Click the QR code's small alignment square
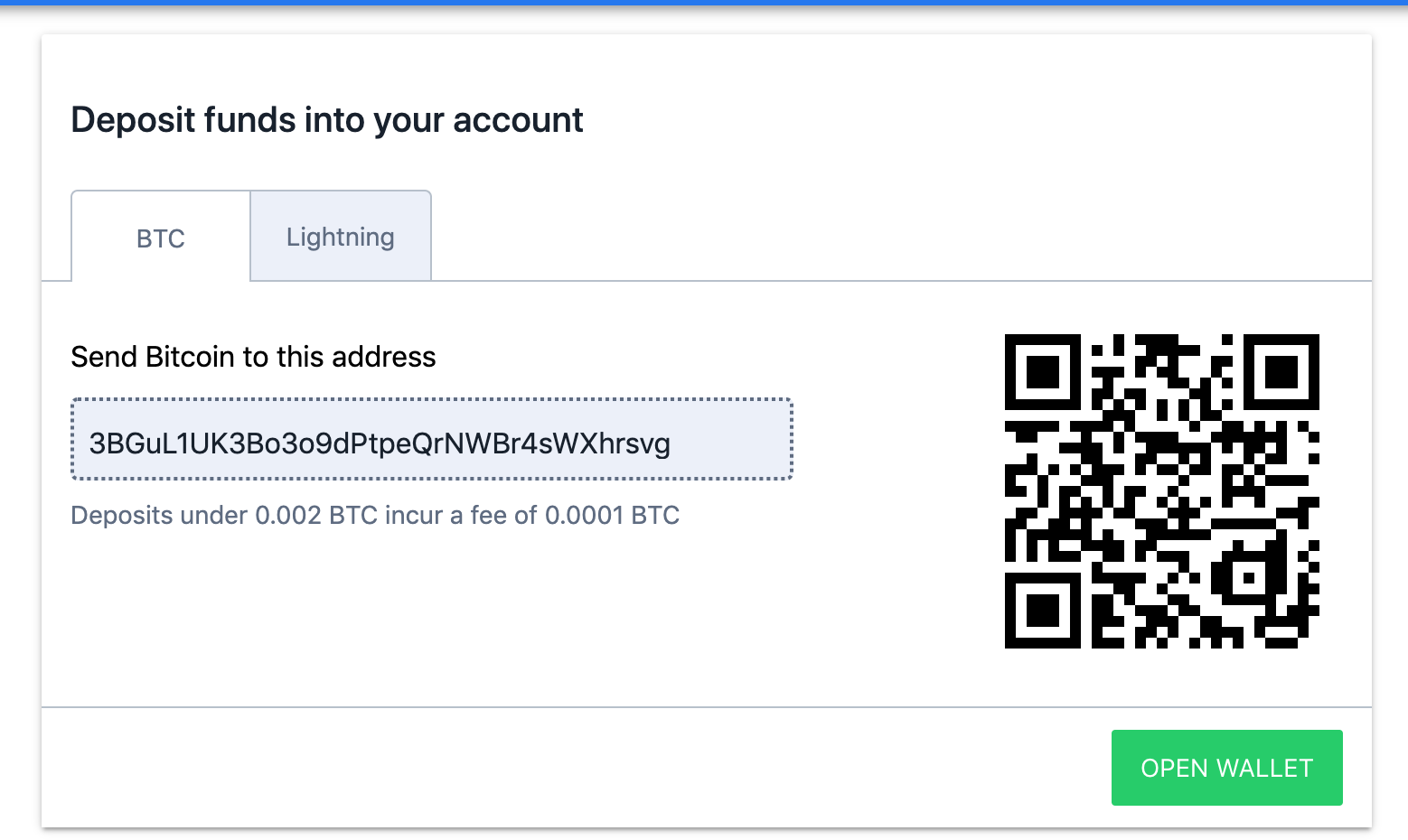Screen dimensions: 1408x840 click(x=1248, y=577)
